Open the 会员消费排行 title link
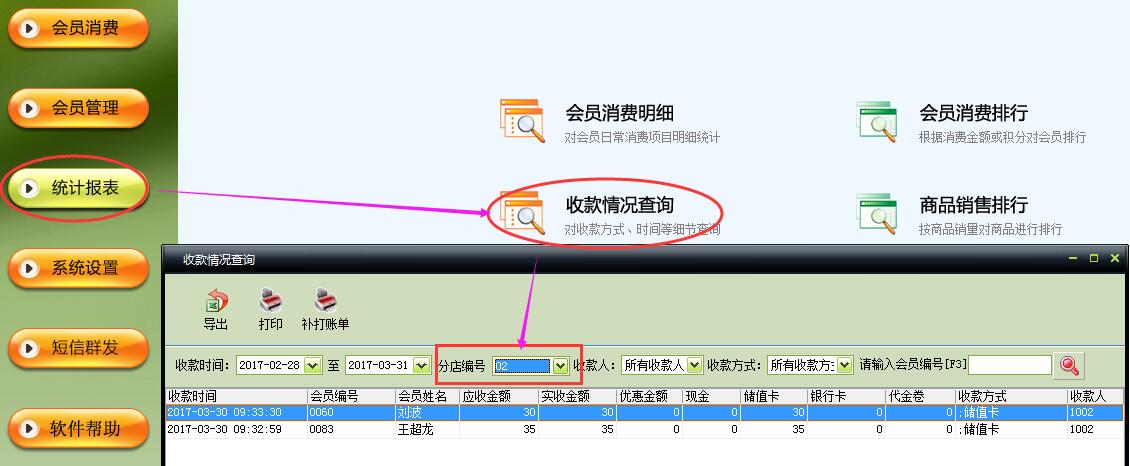Viewport: 1130px width, 466px height. click(974, 114)
